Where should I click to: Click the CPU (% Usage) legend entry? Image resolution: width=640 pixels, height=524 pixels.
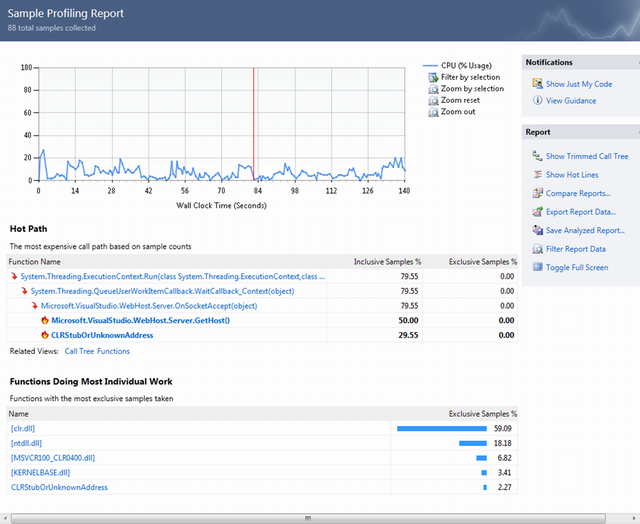coord(457,66)
